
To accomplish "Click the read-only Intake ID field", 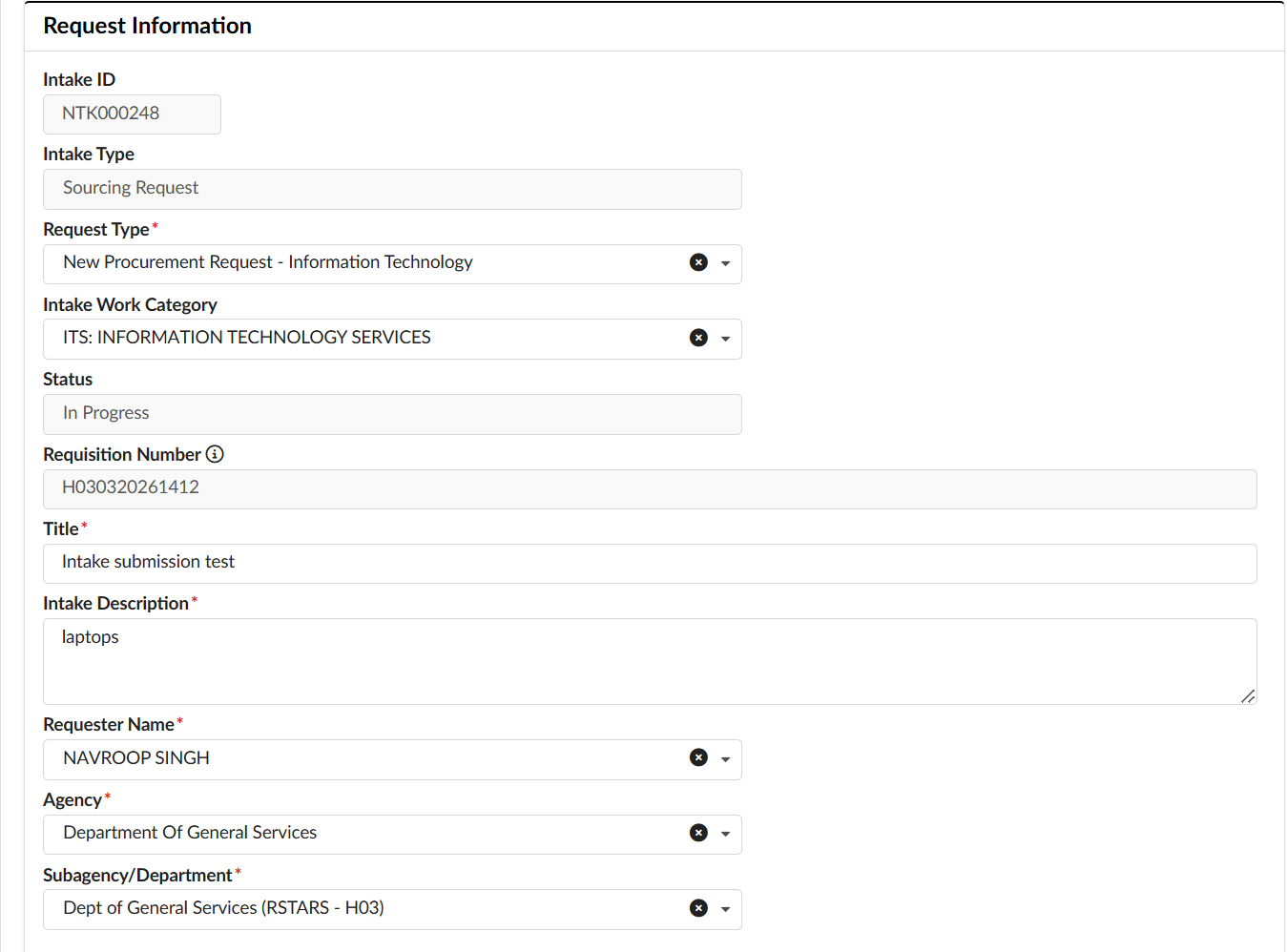I will (x=132, y=114).
